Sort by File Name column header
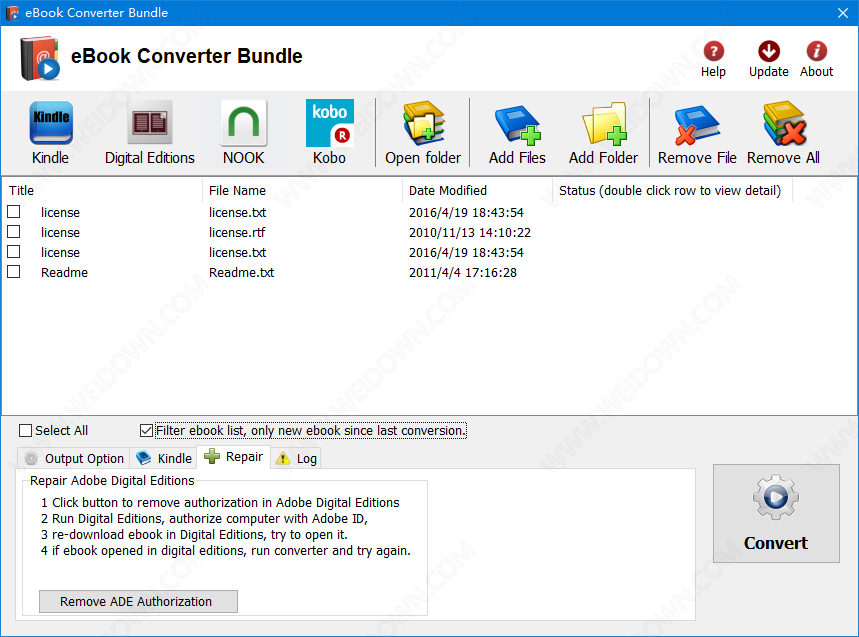This screenshot has height=637, width=859. 302,190
